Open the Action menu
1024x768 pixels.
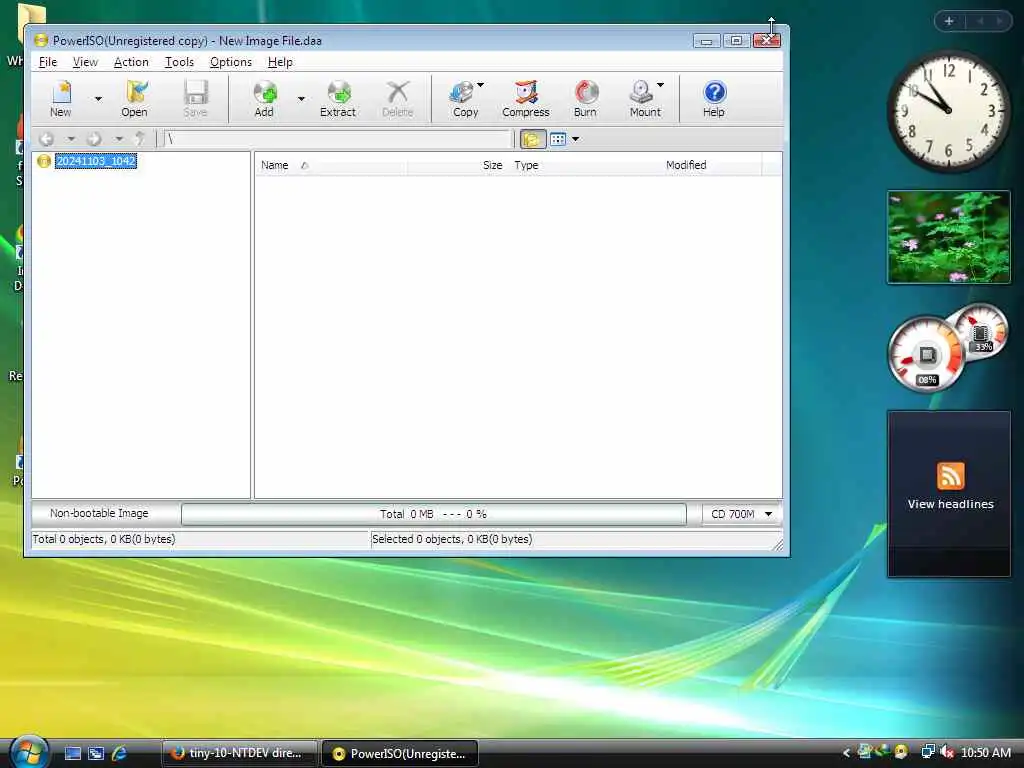(131, 62)
